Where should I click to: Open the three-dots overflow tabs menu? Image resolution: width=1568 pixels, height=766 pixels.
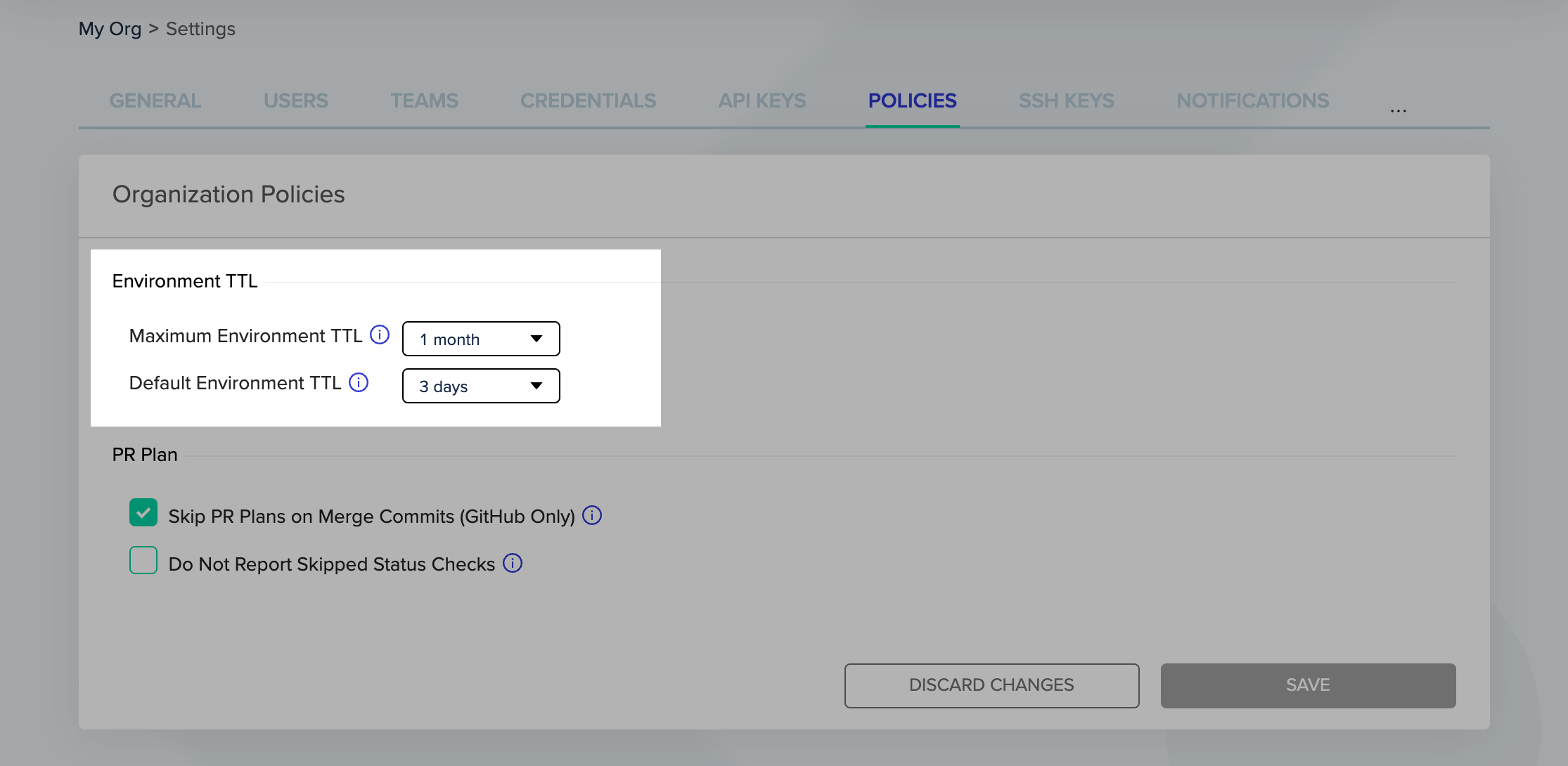tap(1398, 109)
